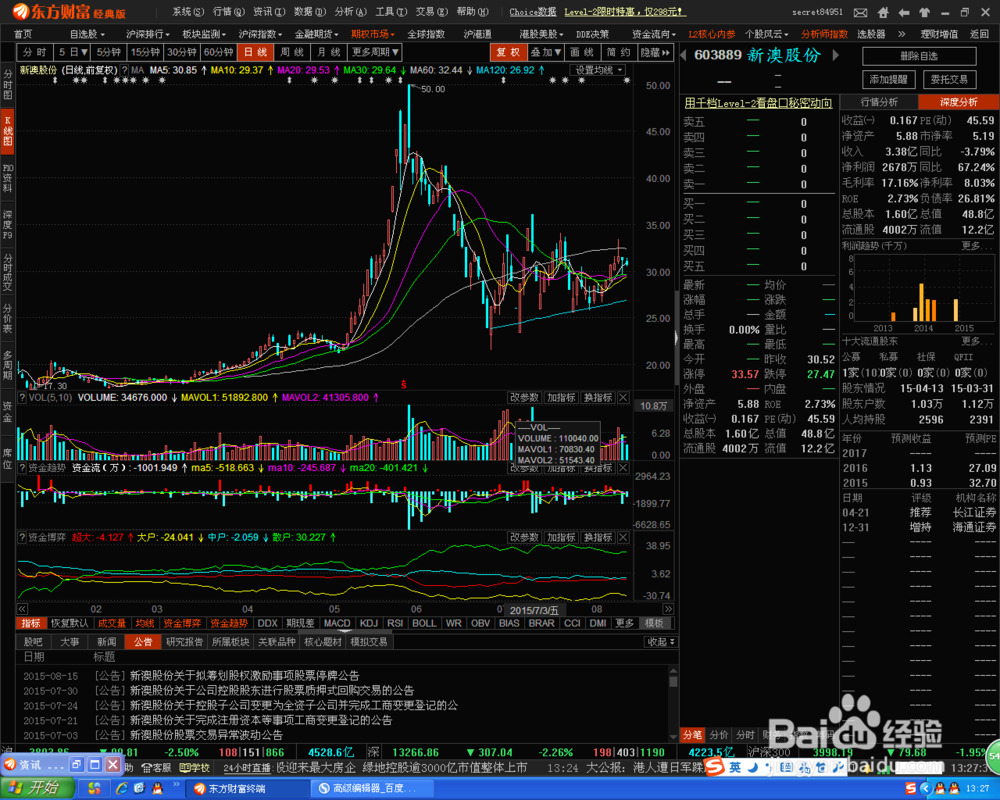Open help for VOL indicator question mark
The height and width of the screenshot is (800, 1000).
(22, 398)
